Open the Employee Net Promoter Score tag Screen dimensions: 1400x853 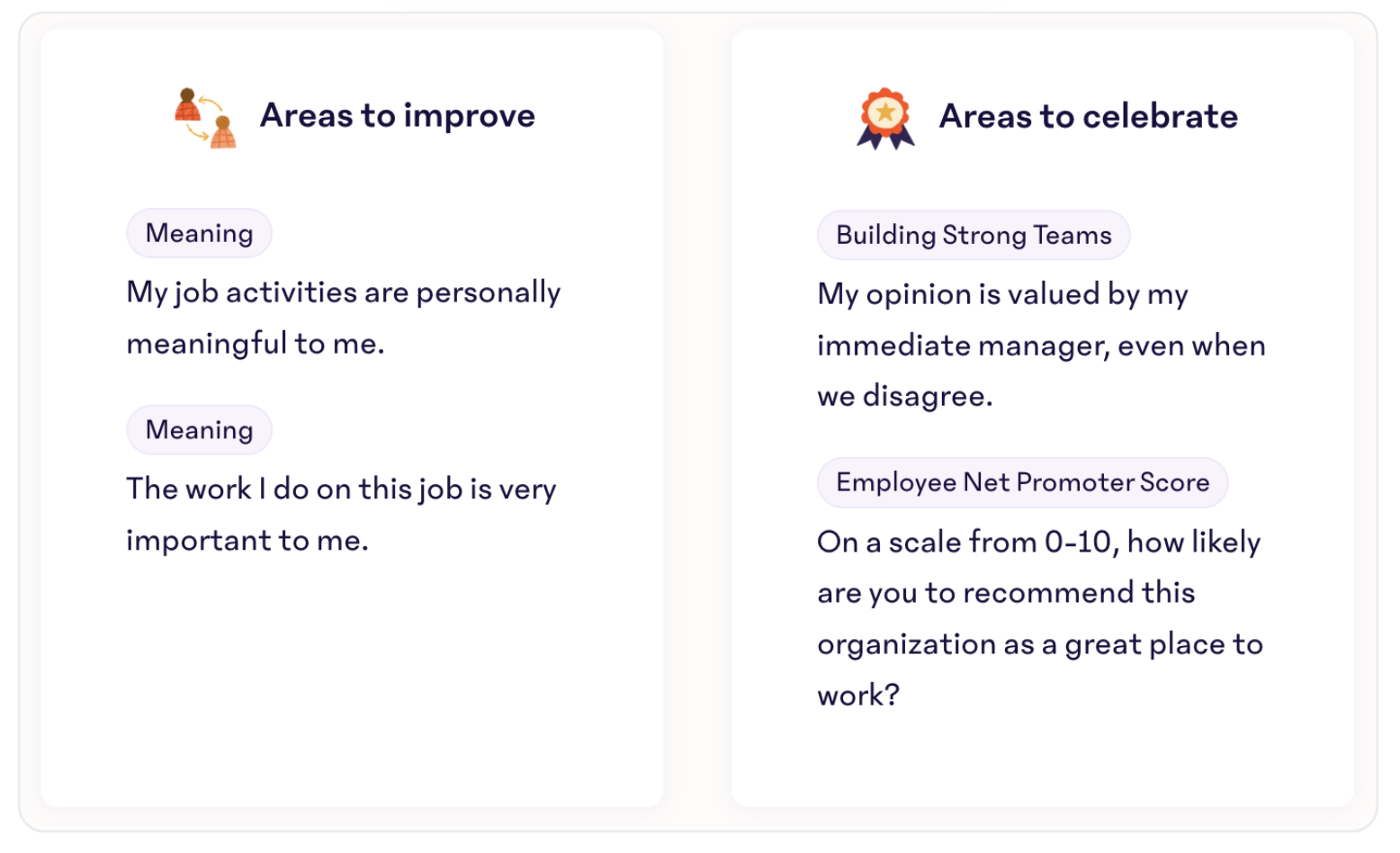click(x=1022, y=482)
